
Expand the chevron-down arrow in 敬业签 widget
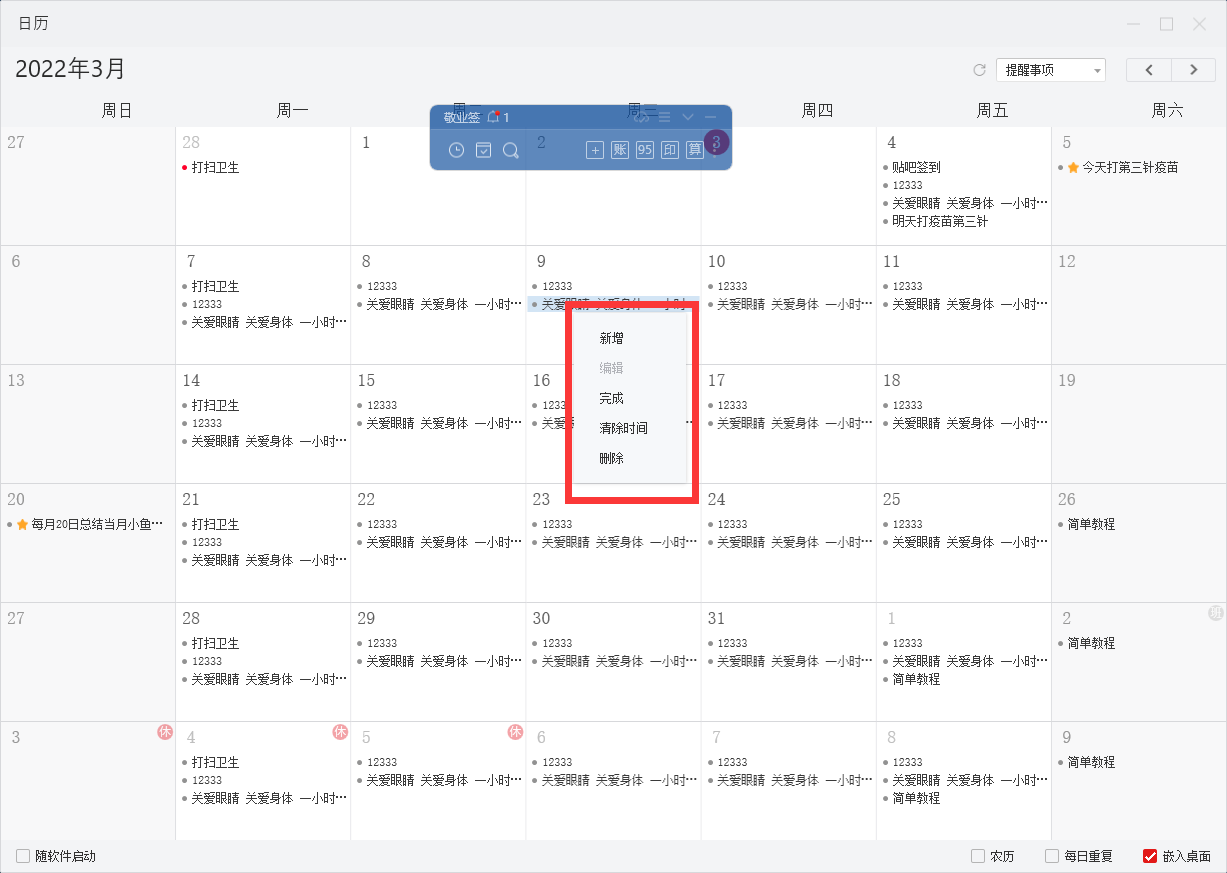pyautogui.click(x=687, y=117)
